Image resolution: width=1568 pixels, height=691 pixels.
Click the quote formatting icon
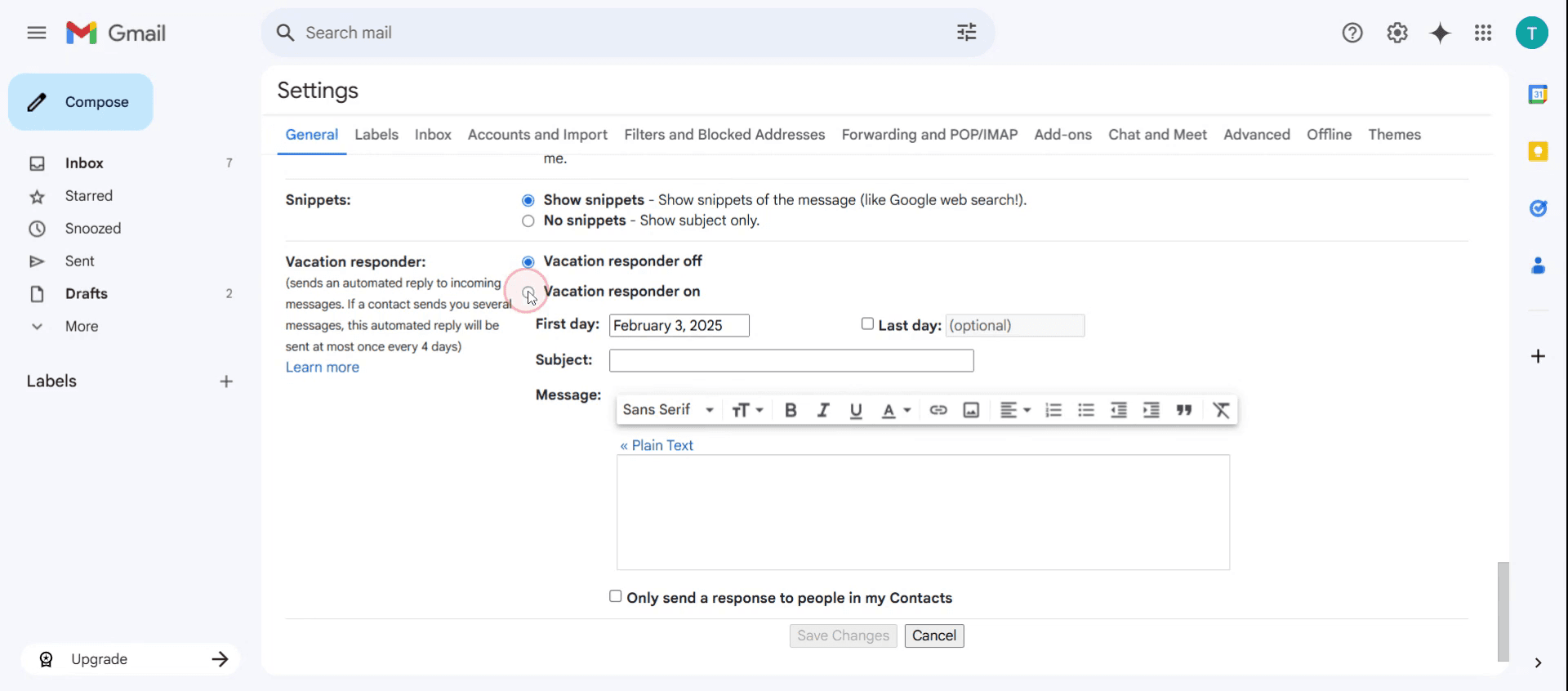click(x=1184, y=410)
